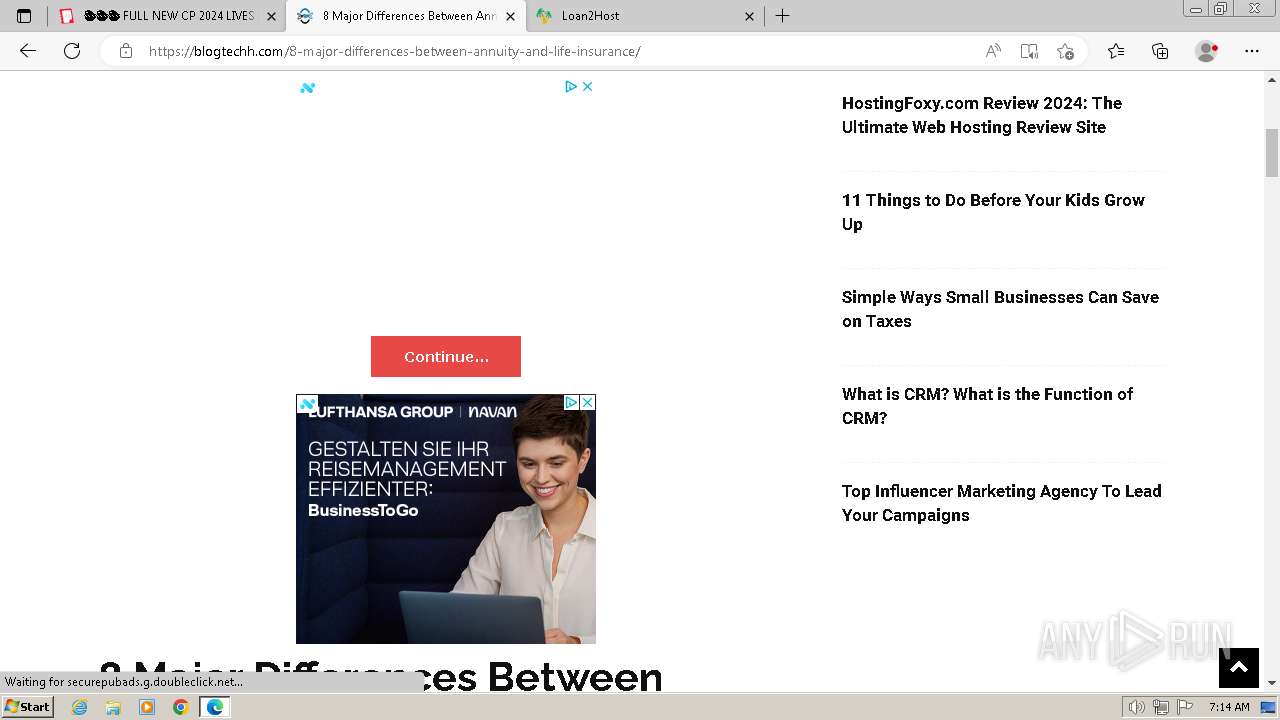The height and width of the screenshot is (720, 1280).
Task: Open AdChoices on the Lufthansa ad
Action: 571,402
